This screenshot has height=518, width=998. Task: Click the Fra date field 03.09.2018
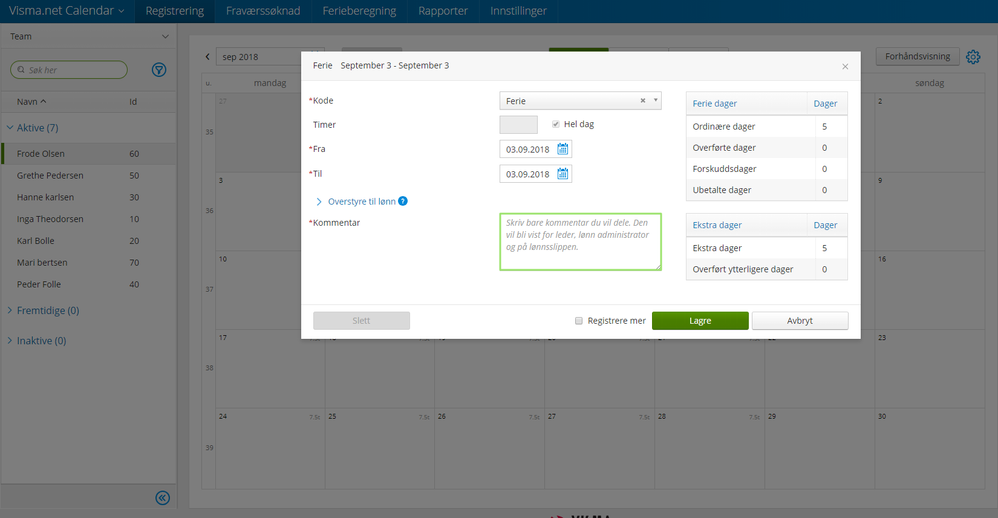pyautogui.click(x=528, y=149)
